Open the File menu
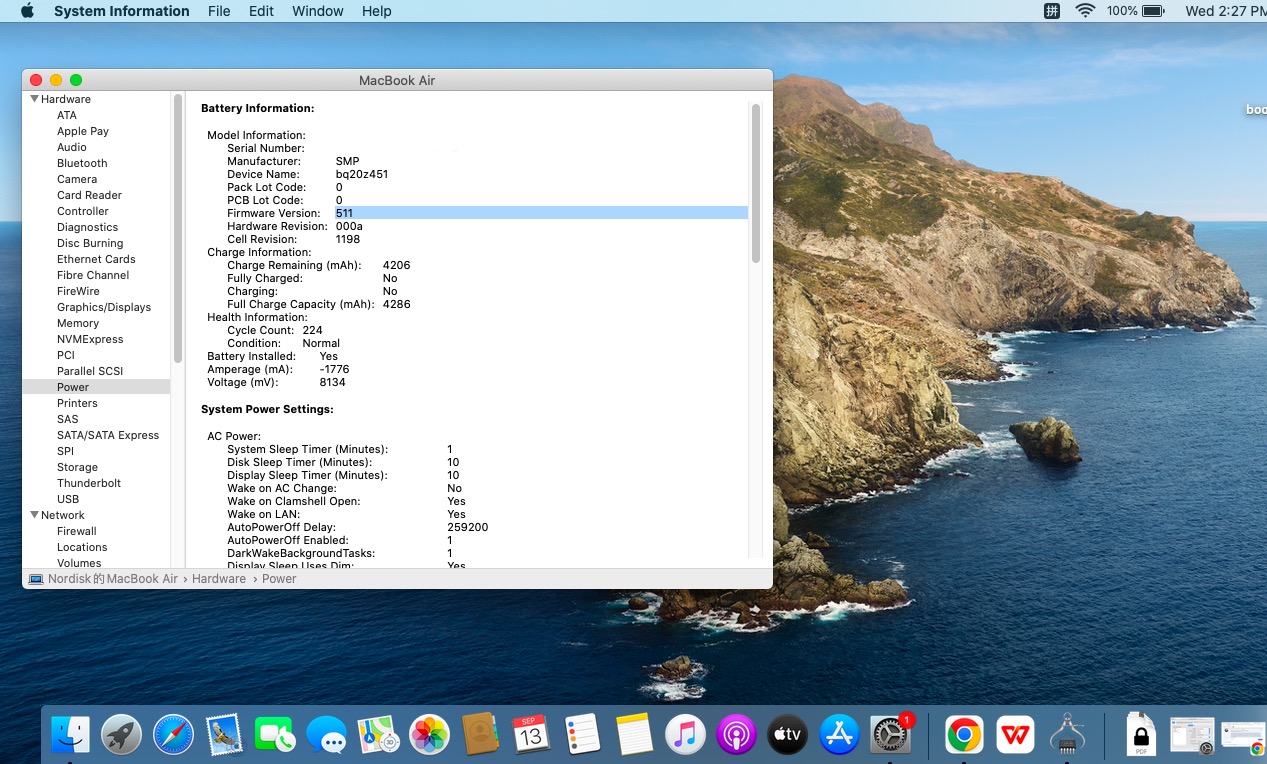The width and height of the screenshot is (1267, 764). [219, 11]
